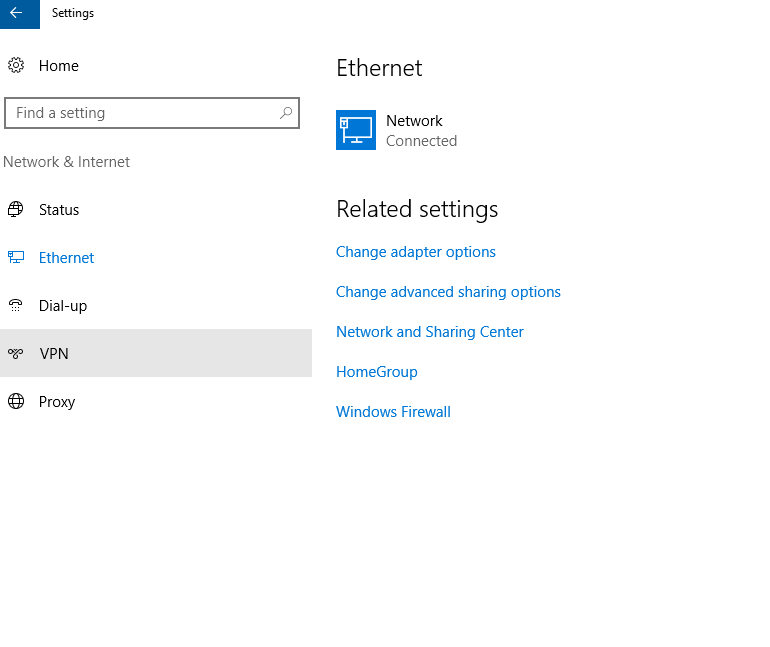Select the Ethernet sidebar item
Viewport: 770px width, 647px height.
156,258
